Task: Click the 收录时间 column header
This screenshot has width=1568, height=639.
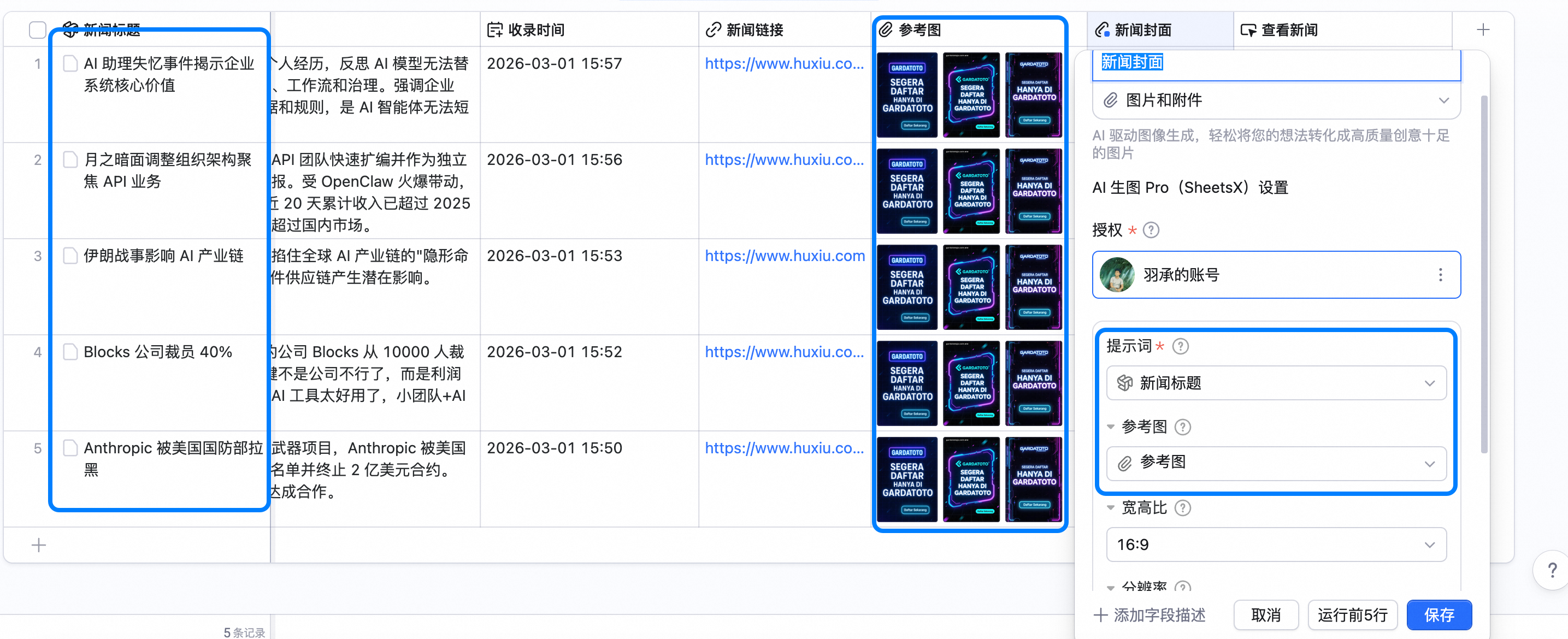Action: [535, 29]
